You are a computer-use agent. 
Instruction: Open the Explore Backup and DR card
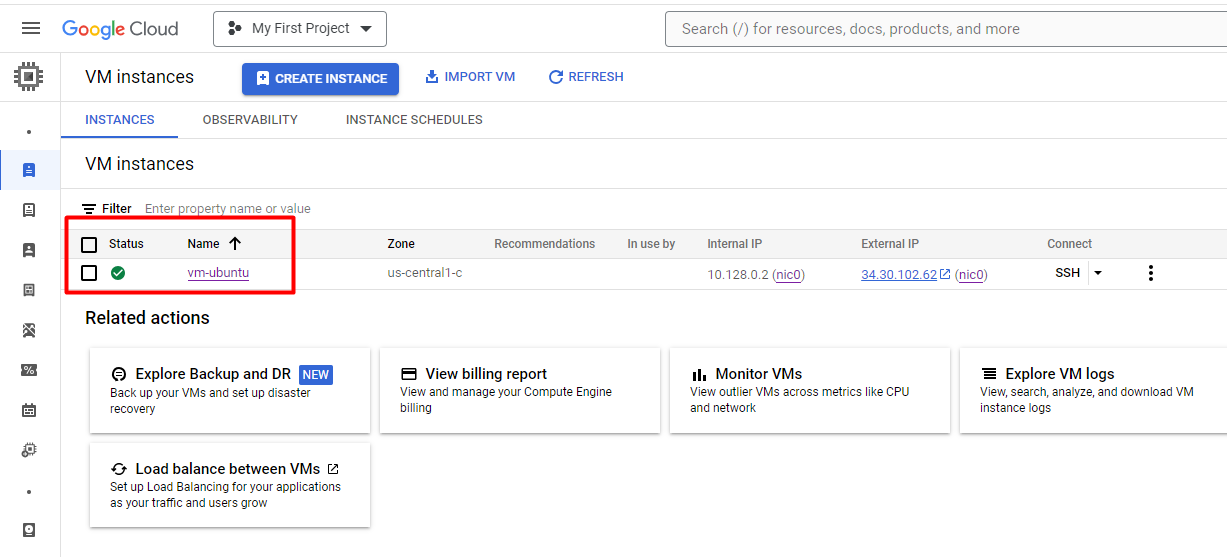(x=230, y=391)
